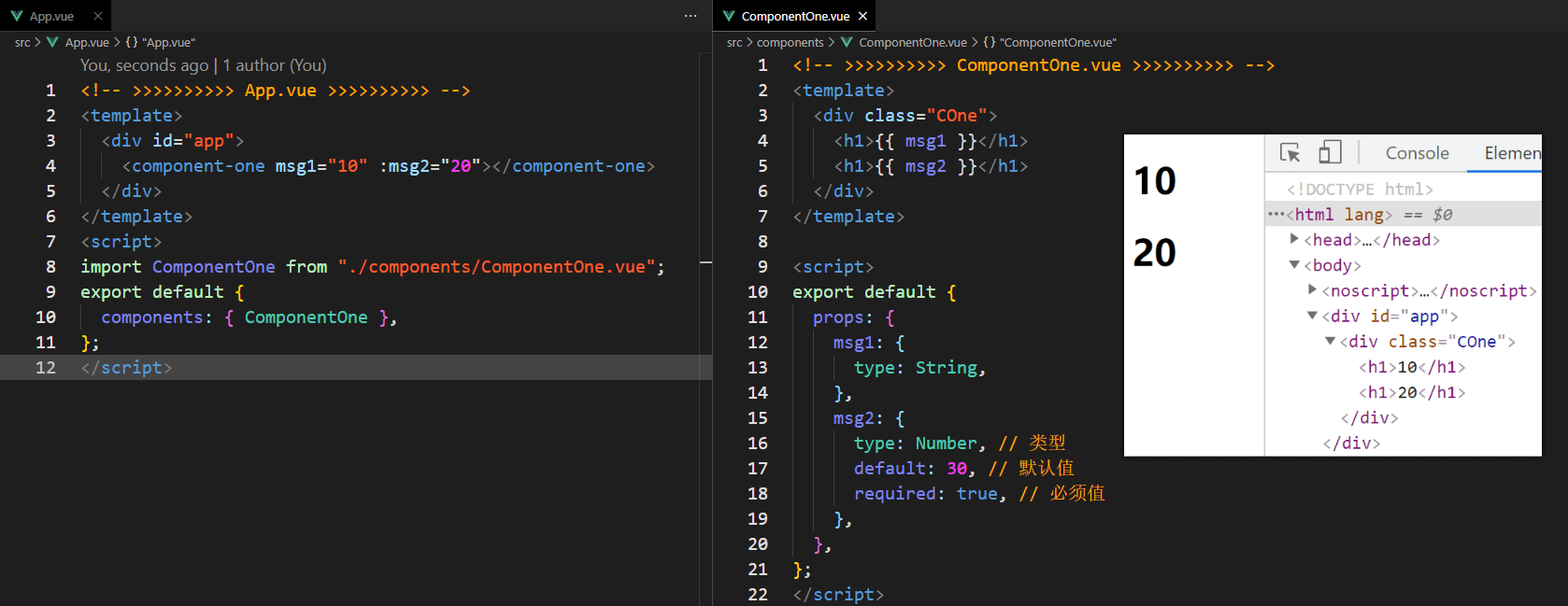This screenshot has width=1568, height=606.
Task: Select the html lang element row
Action: [1403, 214]
